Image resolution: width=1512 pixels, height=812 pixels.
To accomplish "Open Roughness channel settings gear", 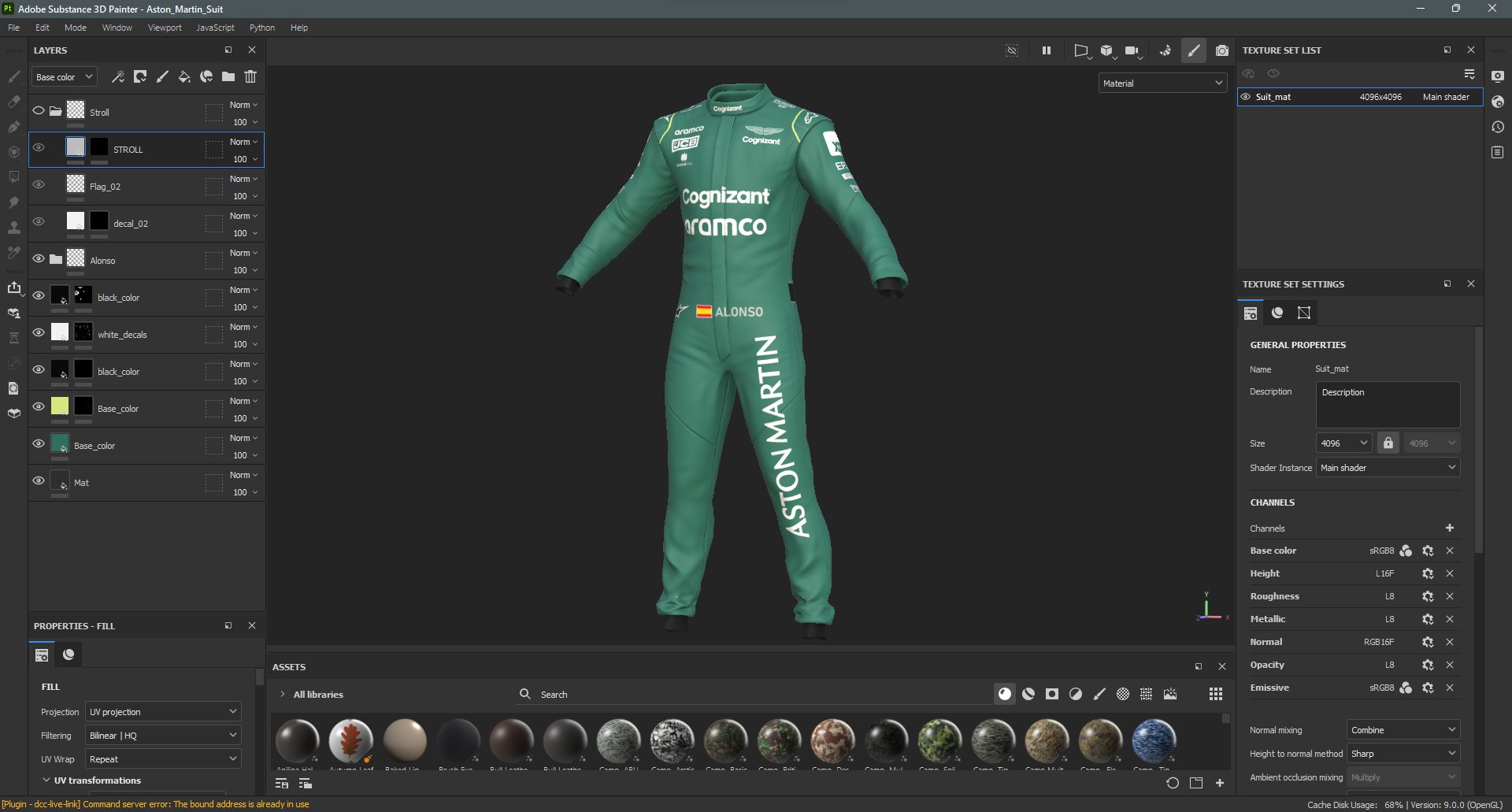I will 1428,596.
